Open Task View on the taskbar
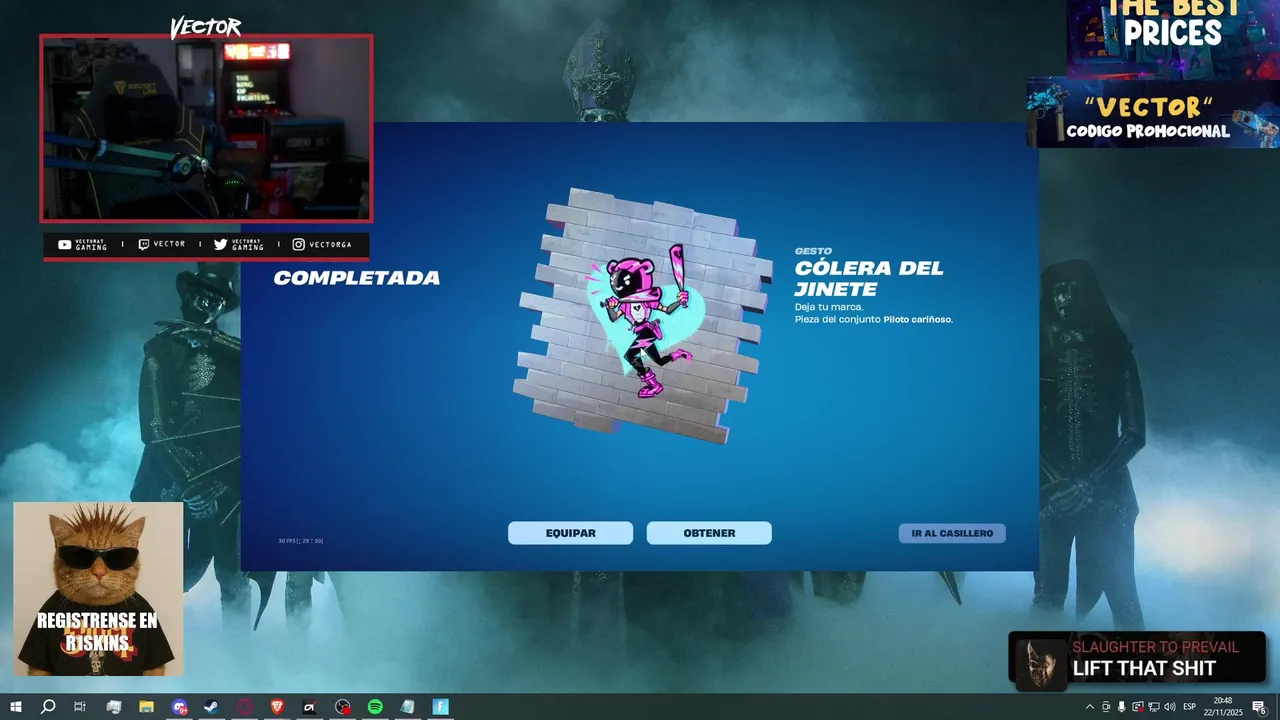The image size is (1280, 720). click(x=80, y=707)
